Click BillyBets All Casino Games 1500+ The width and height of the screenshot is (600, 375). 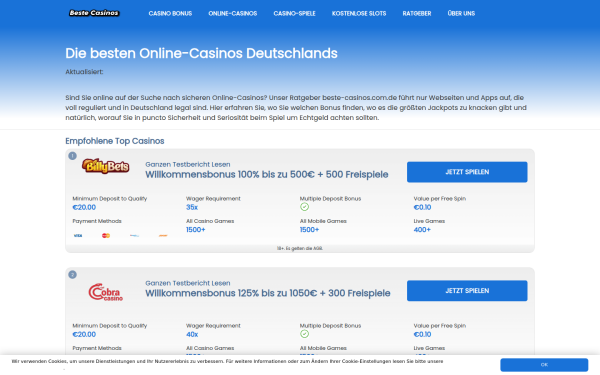coord(196,230)
